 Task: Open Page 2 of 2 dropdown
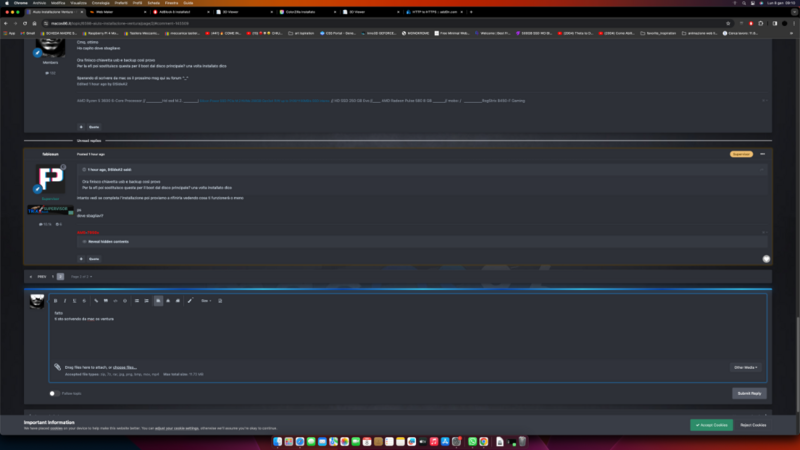[81, 277]
